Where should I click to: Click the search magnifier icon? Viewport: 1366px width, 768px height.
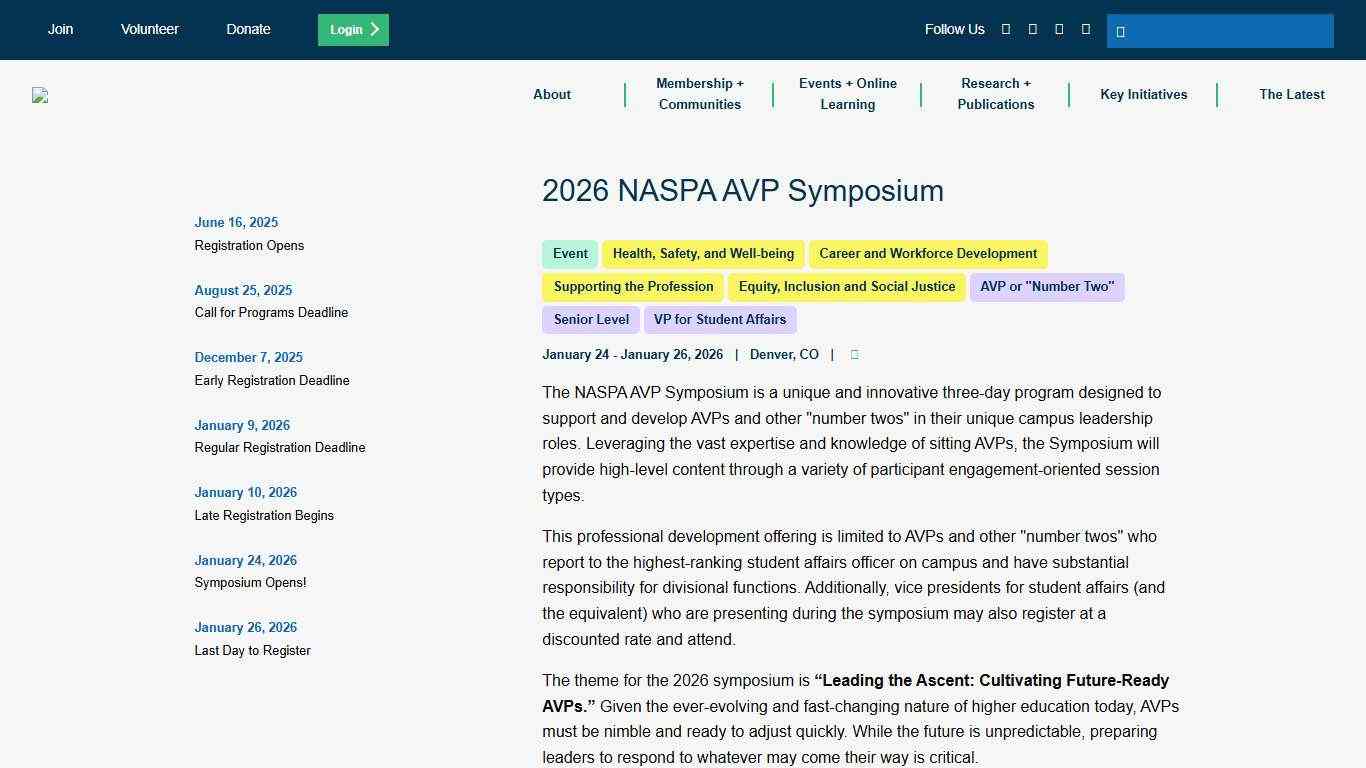[x=1121, y=31]
